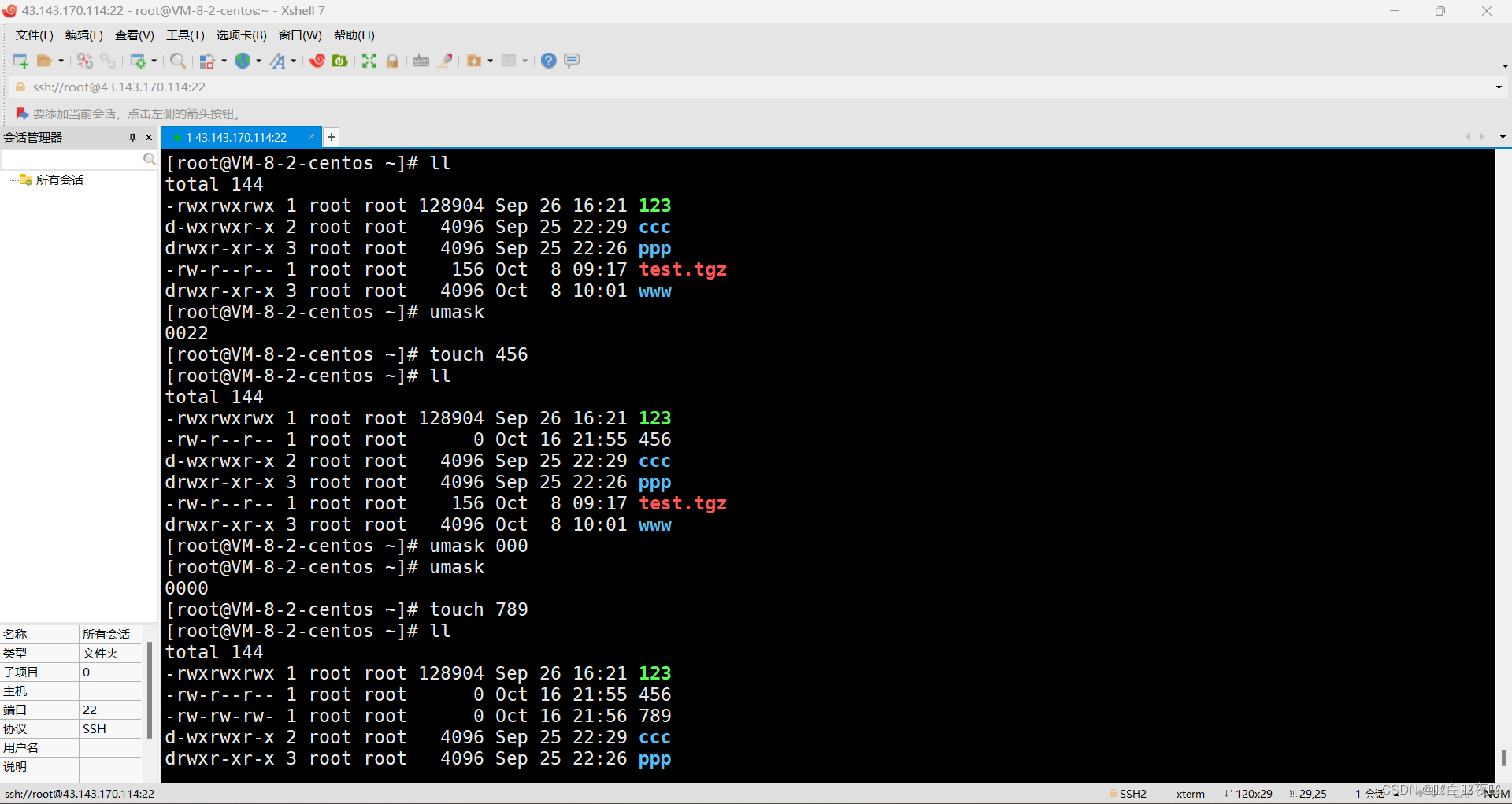Expand dropdown next to color scheme icon

point(224,61)
